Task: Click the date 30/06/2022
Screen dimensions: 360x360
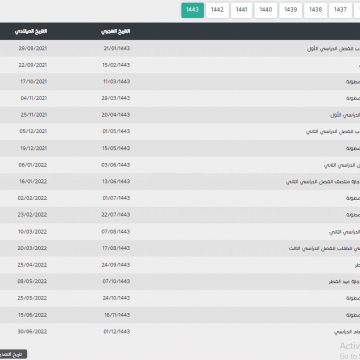Action: (32, 332)
